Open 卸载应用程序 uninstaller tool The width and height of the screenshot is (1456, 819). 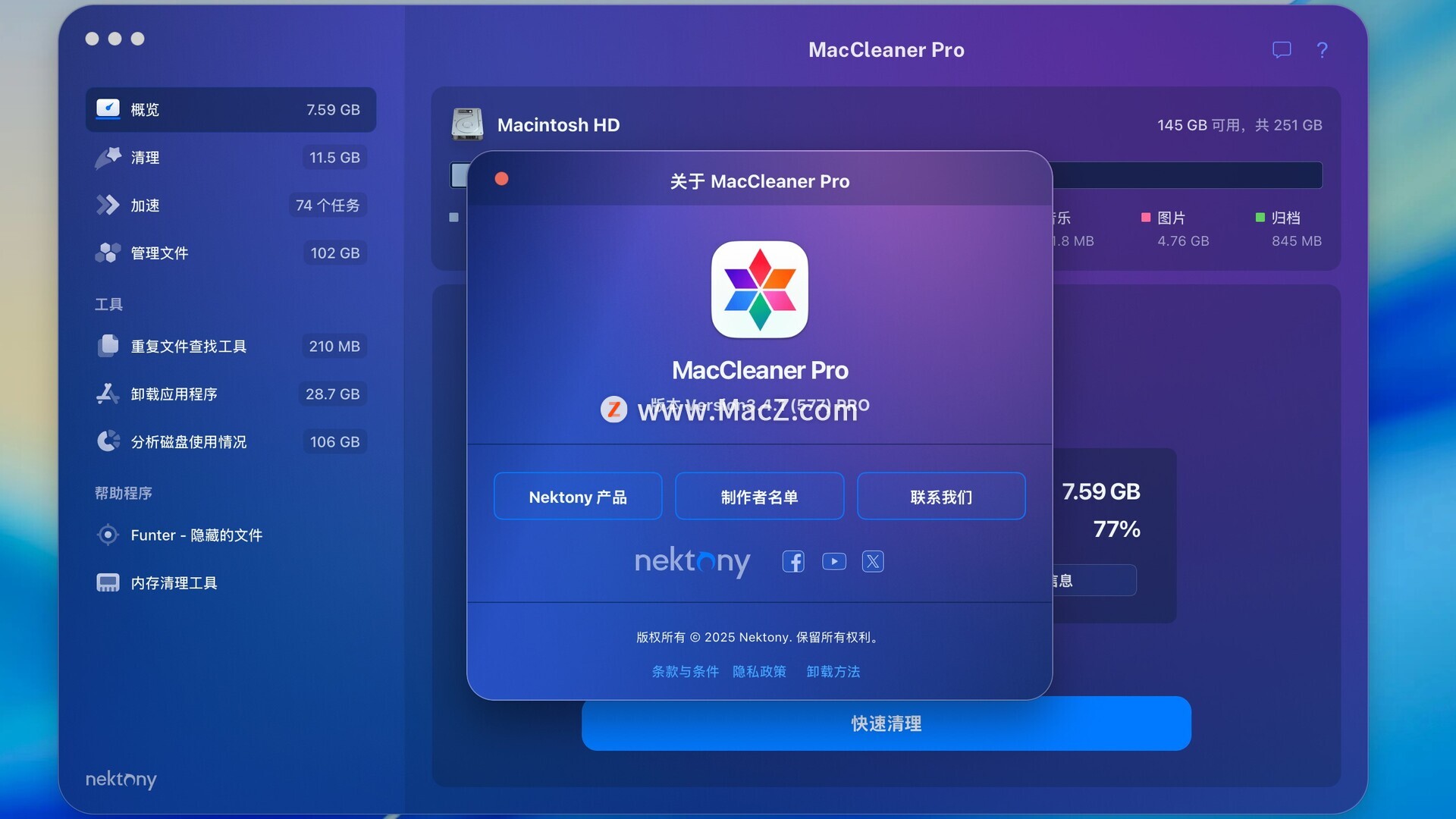point(231,394)
